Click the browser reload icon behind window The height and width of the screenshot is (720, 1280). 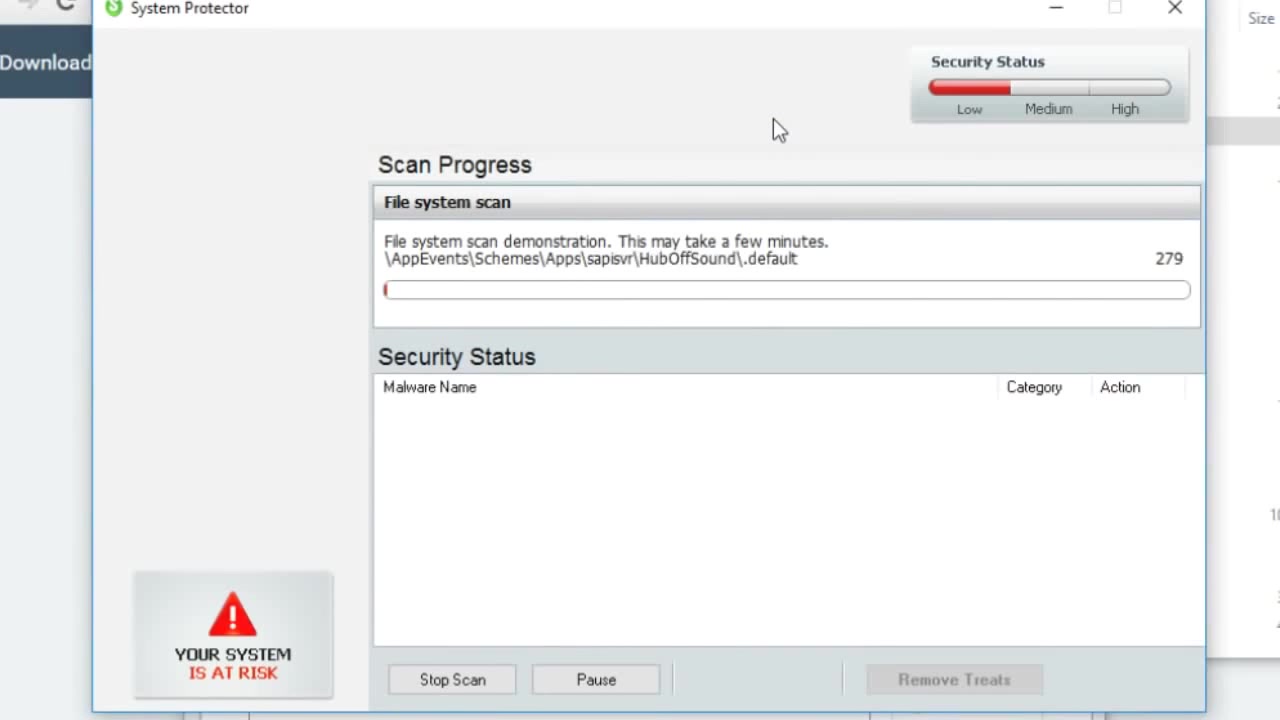pyautogui.click(x=66, y=5)
